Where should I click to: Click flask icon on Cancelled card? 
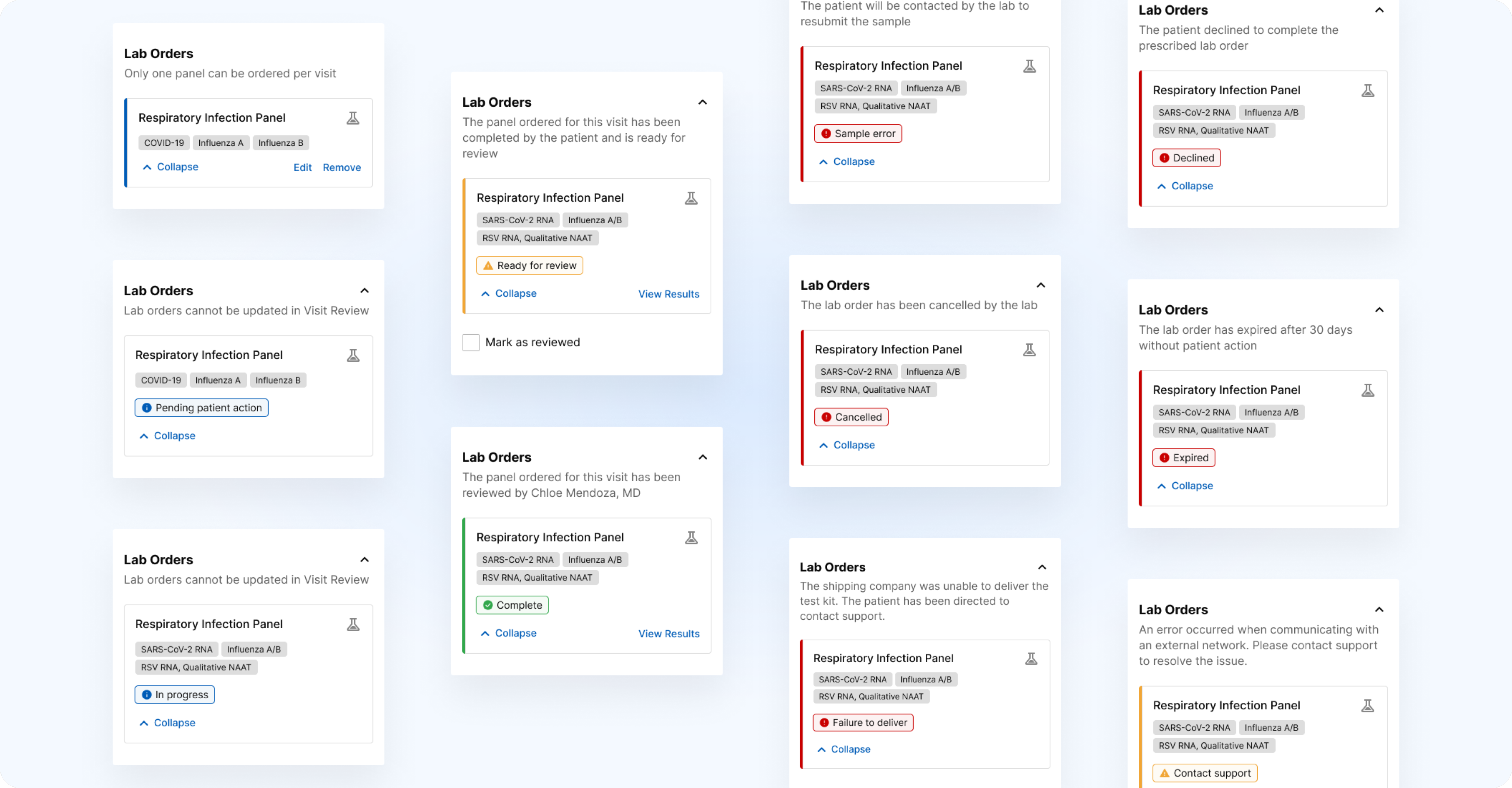[1029, 350]
